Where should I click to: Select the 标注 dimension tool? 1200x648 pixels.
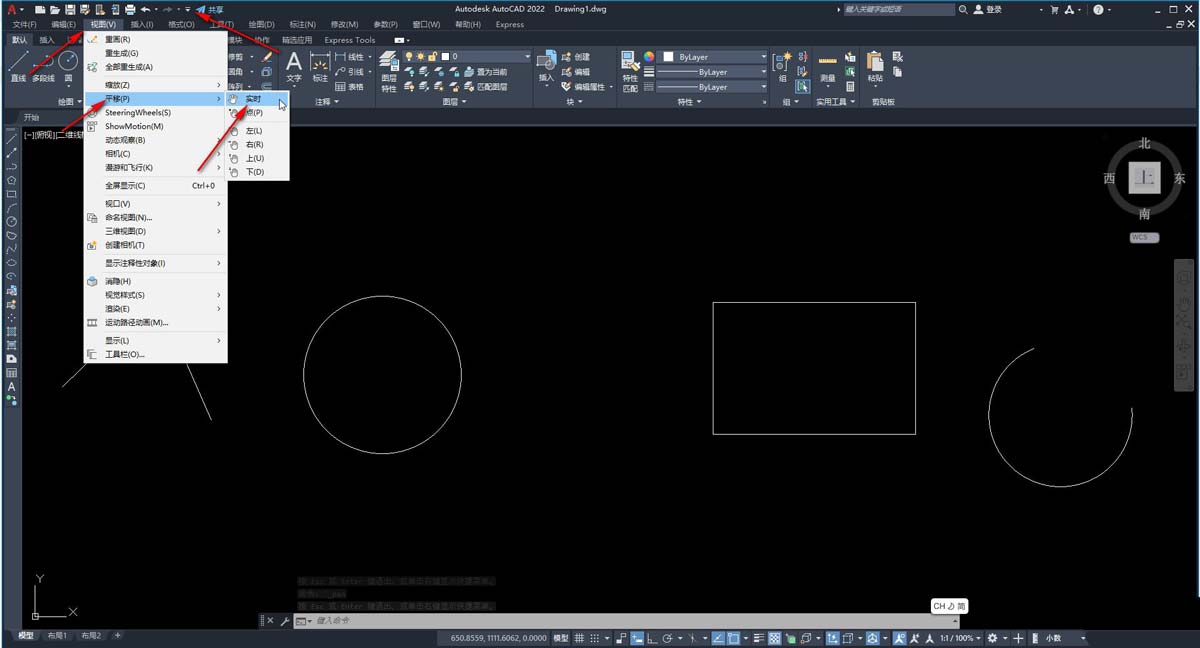[x=320, y=68]
